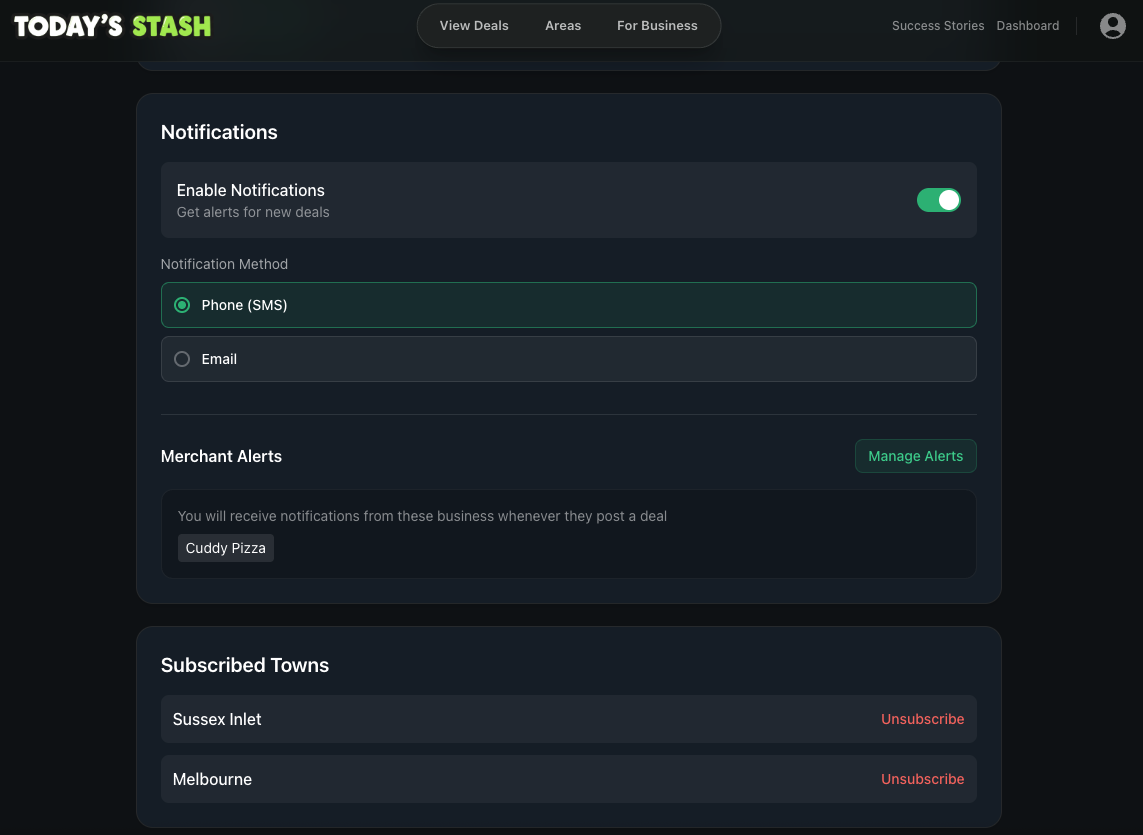Unsubscribe from Melbourne
The image size is (1143, 835).
tap(922, 779)
